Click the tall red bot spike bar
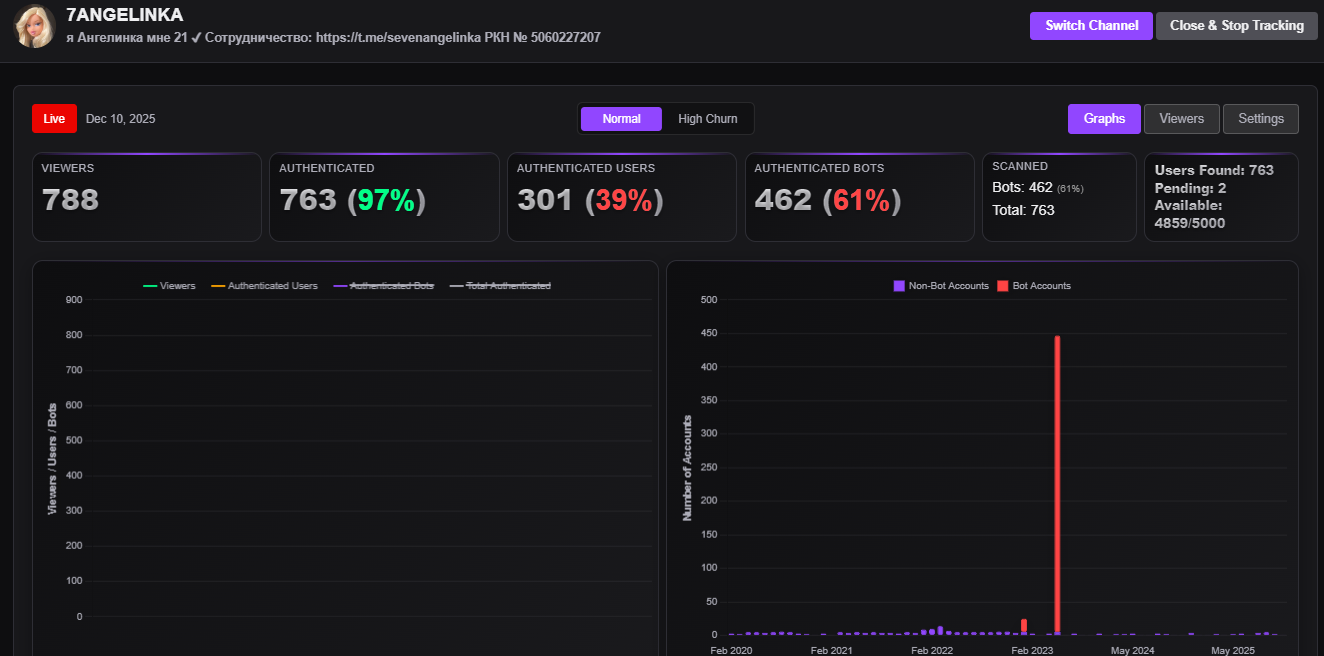This screenshot has width=1324, height=656. click(1057, 485)
